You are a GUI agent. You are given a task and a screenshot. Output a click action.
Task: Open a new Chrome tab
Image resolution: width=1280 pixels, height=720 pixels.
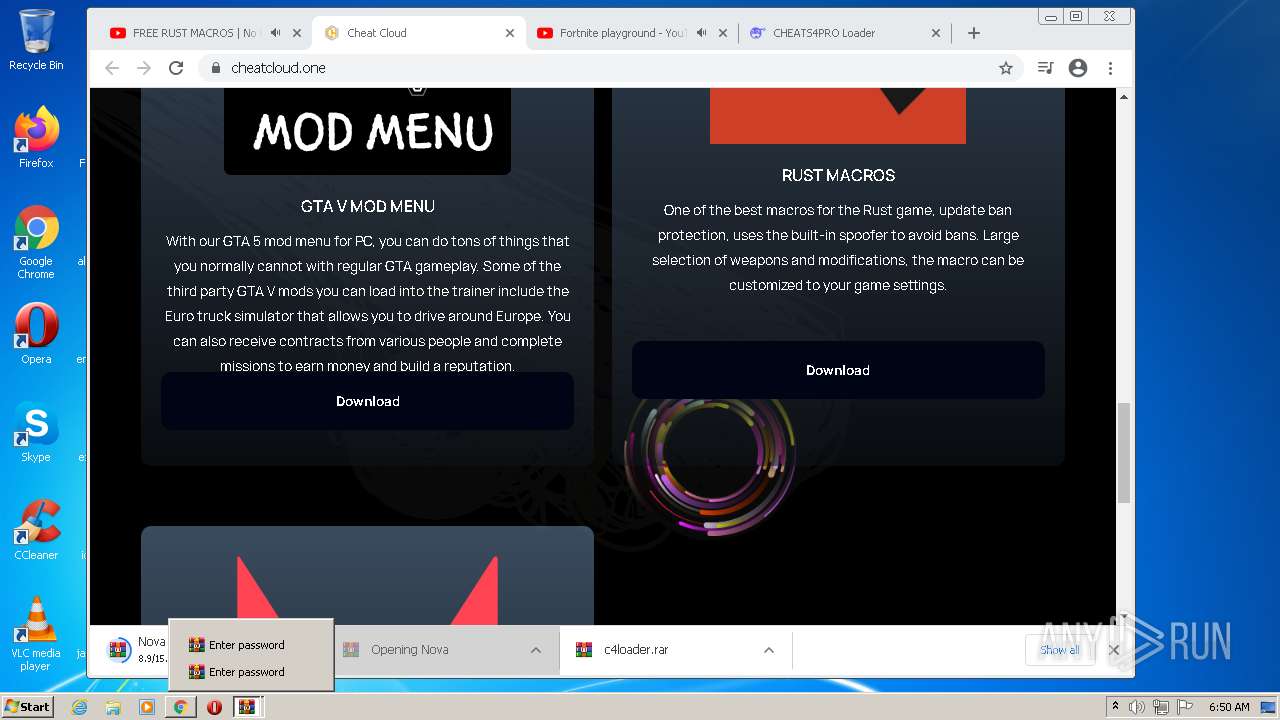tap(974, 33)
